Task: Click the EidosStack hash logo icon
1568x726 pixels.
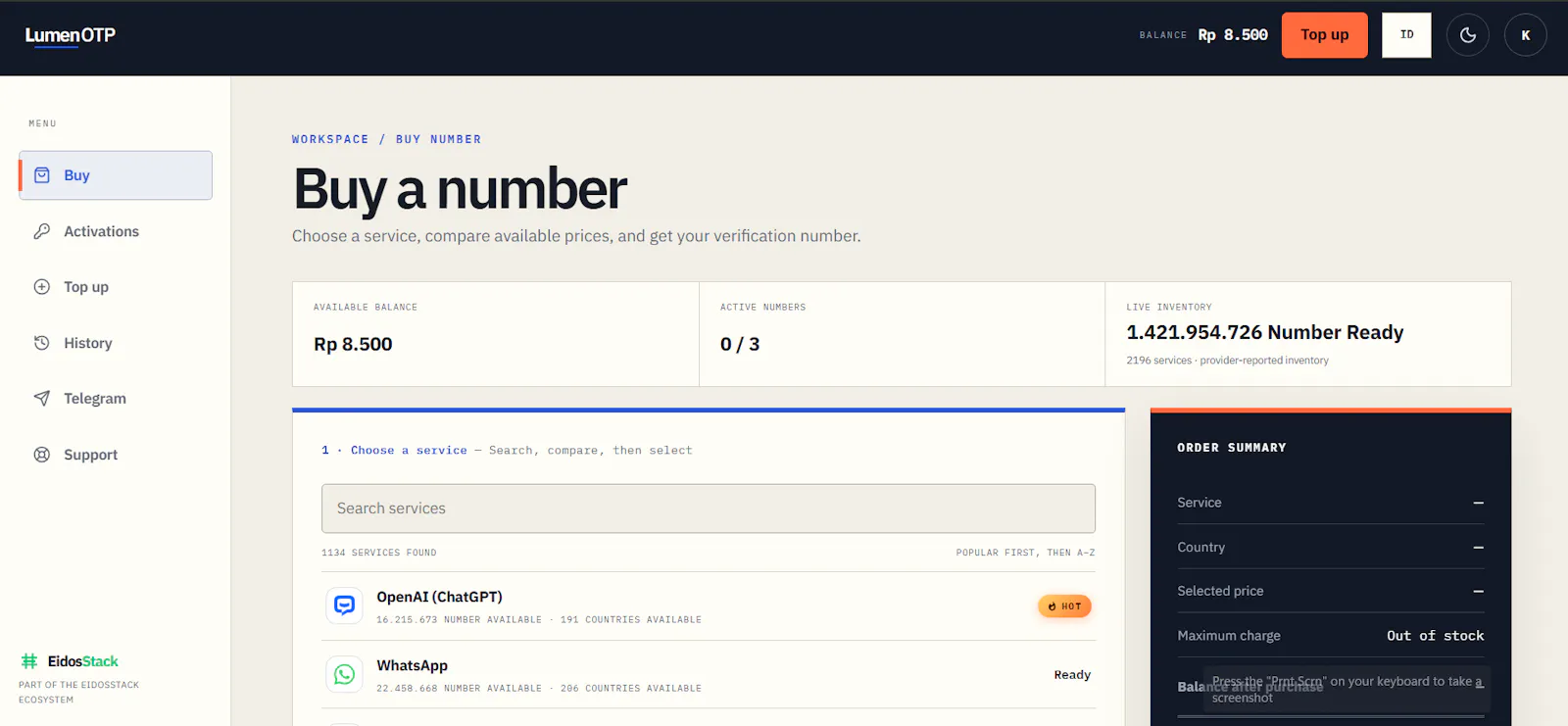Action: tap(29, 661)
